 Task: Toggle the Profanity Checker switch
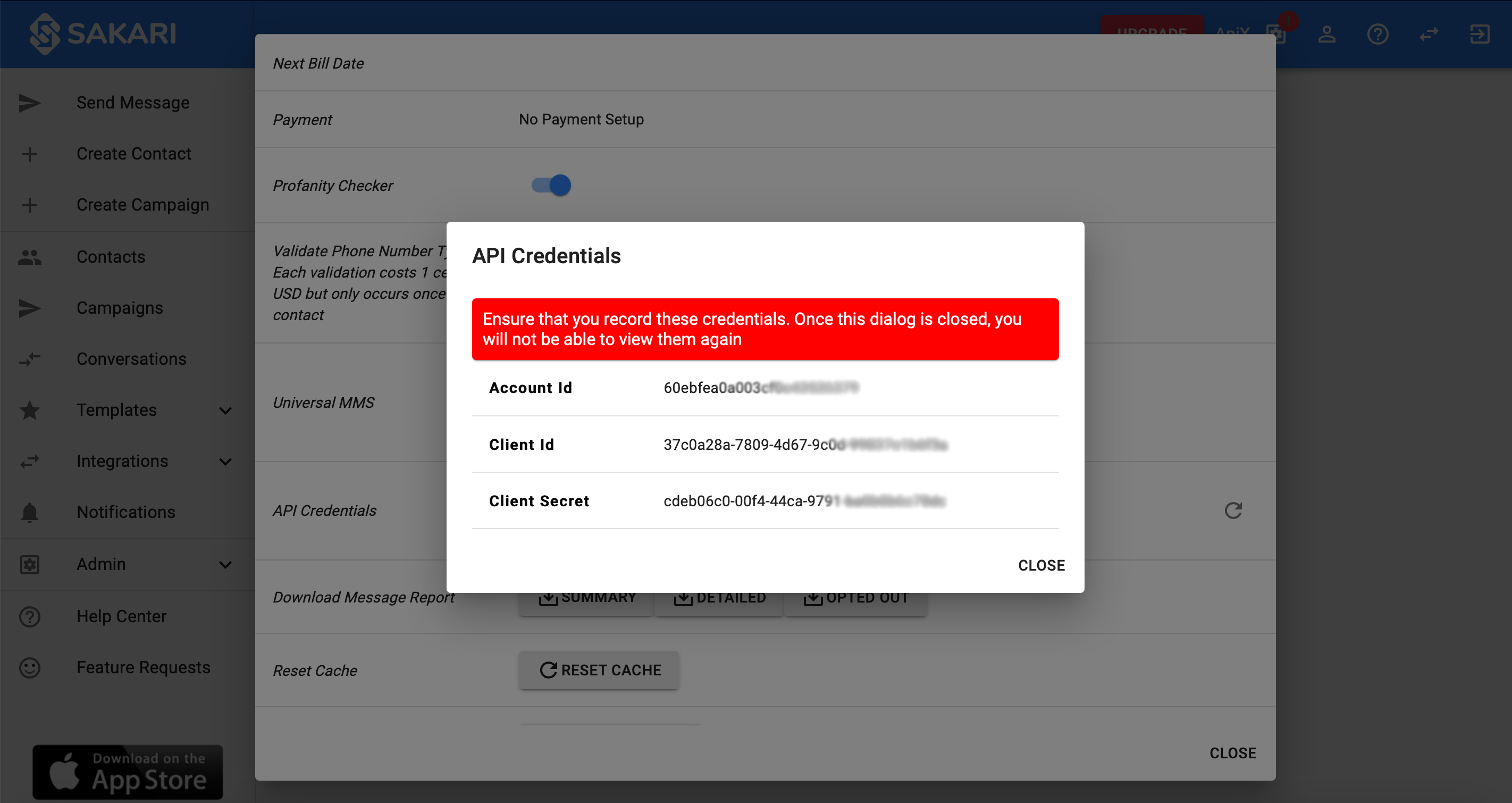pos(551,185)
